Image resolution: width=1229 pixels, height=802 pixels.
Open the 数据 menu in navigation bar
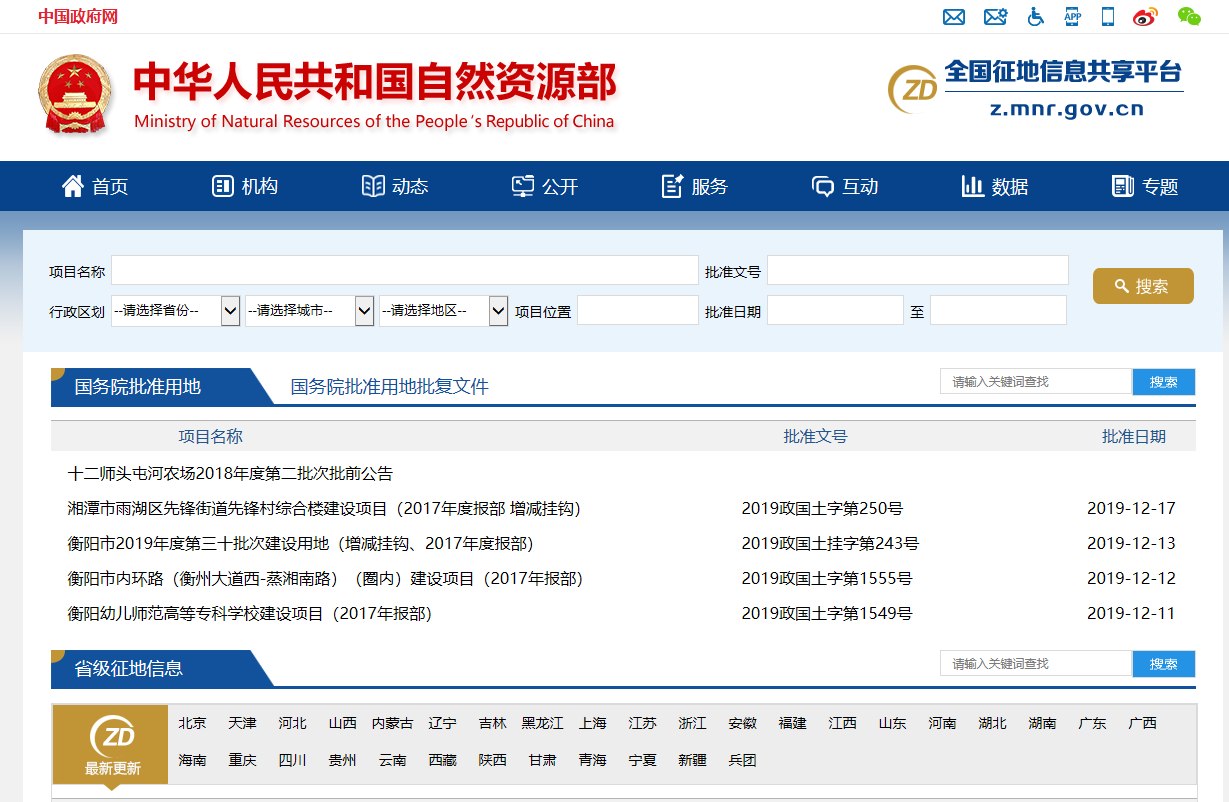993,186
